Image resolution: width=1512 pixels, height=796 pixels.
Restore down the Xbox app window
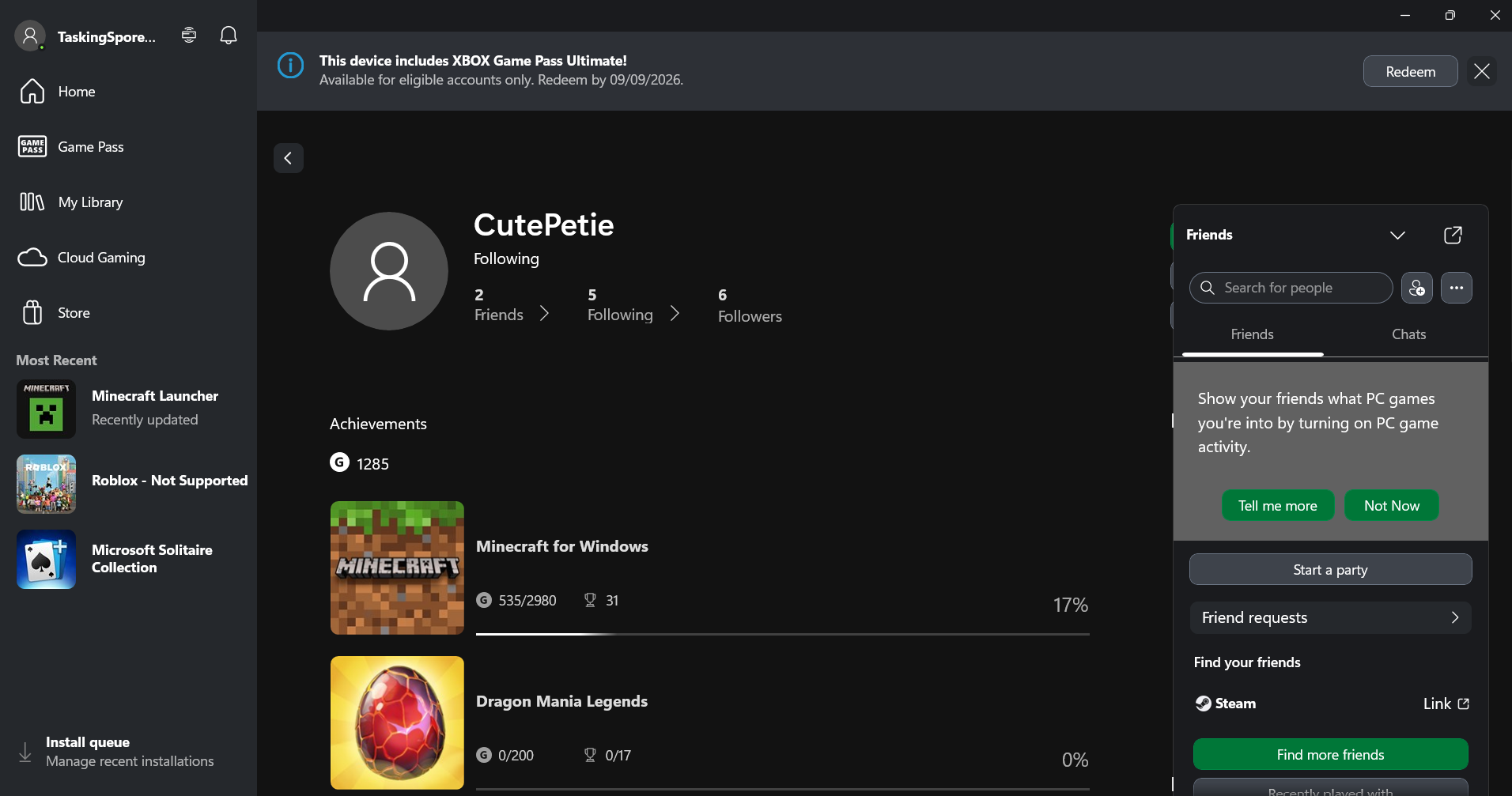[x=1450, y=15]
